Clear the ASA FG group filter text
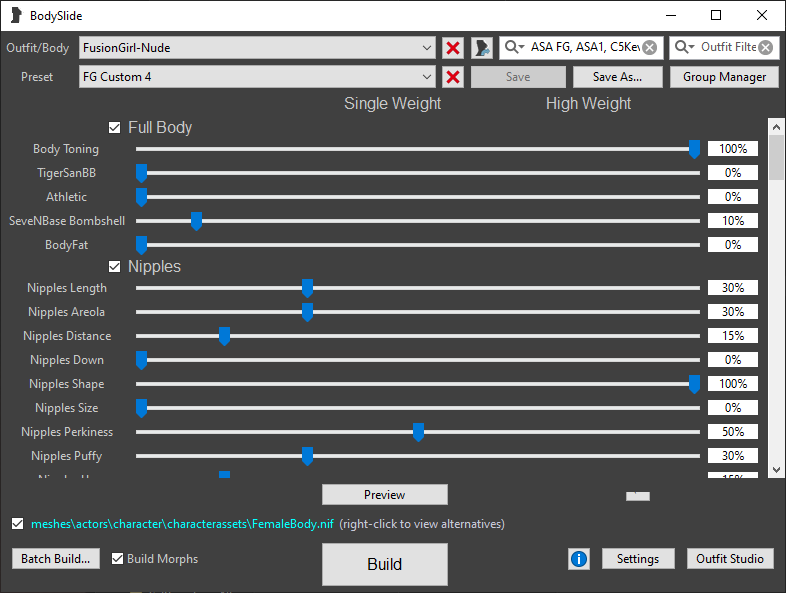The width and height of the screenshot is (786, 593). coord(650,48)
